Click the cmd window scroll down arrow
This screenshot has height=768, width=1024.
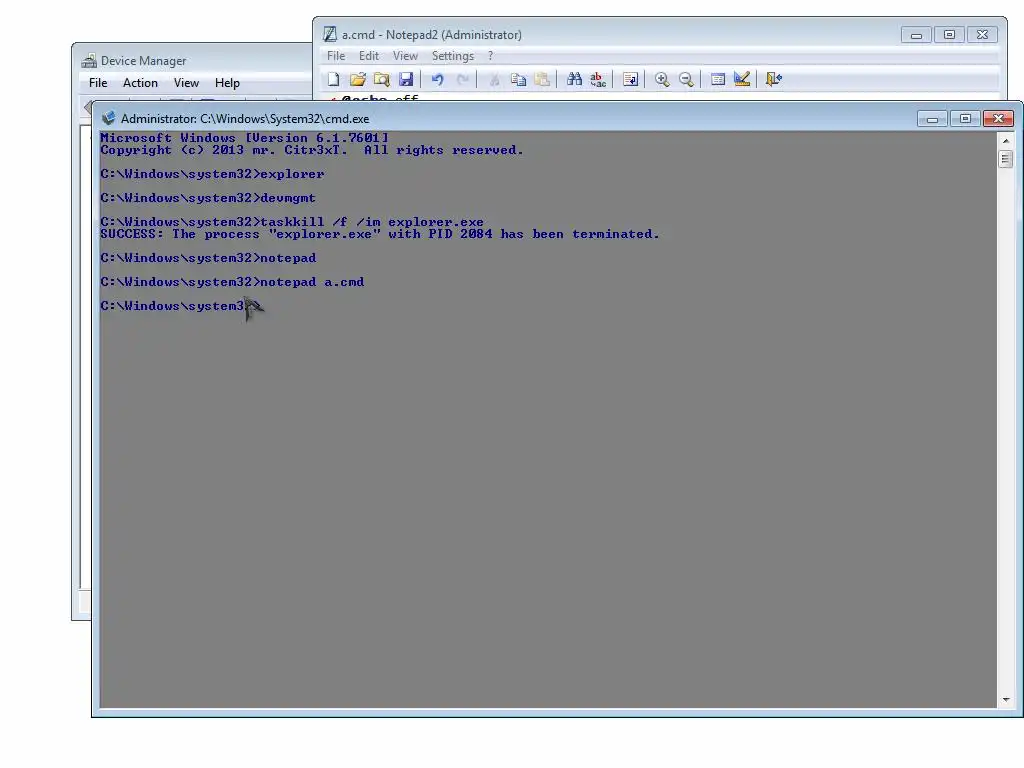(x=1006, y=699)
